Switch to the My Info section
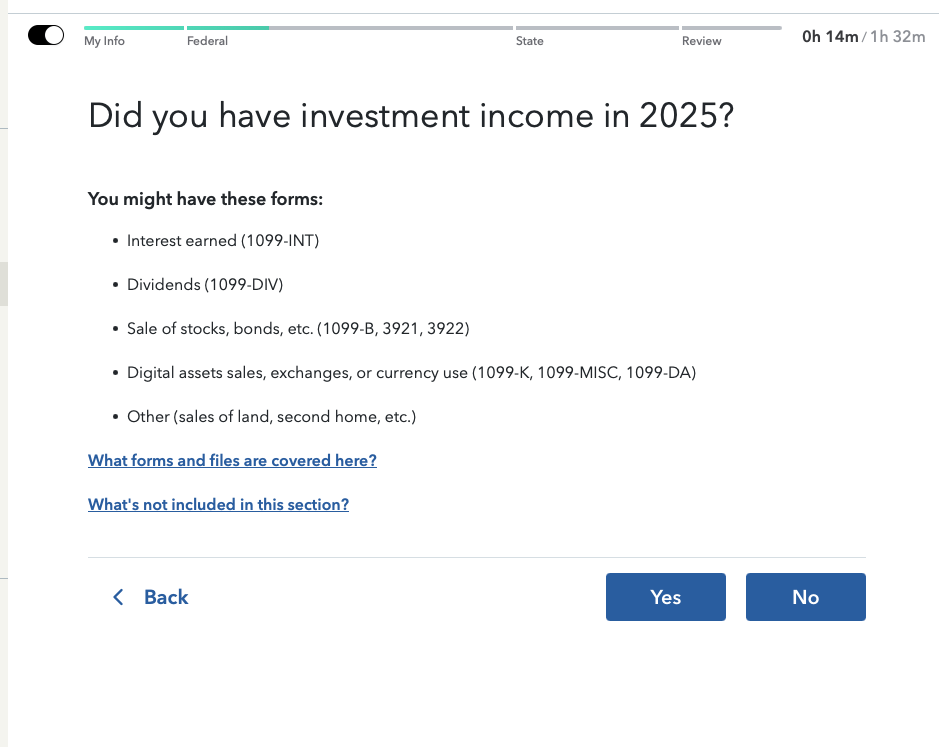 point(104,41)
